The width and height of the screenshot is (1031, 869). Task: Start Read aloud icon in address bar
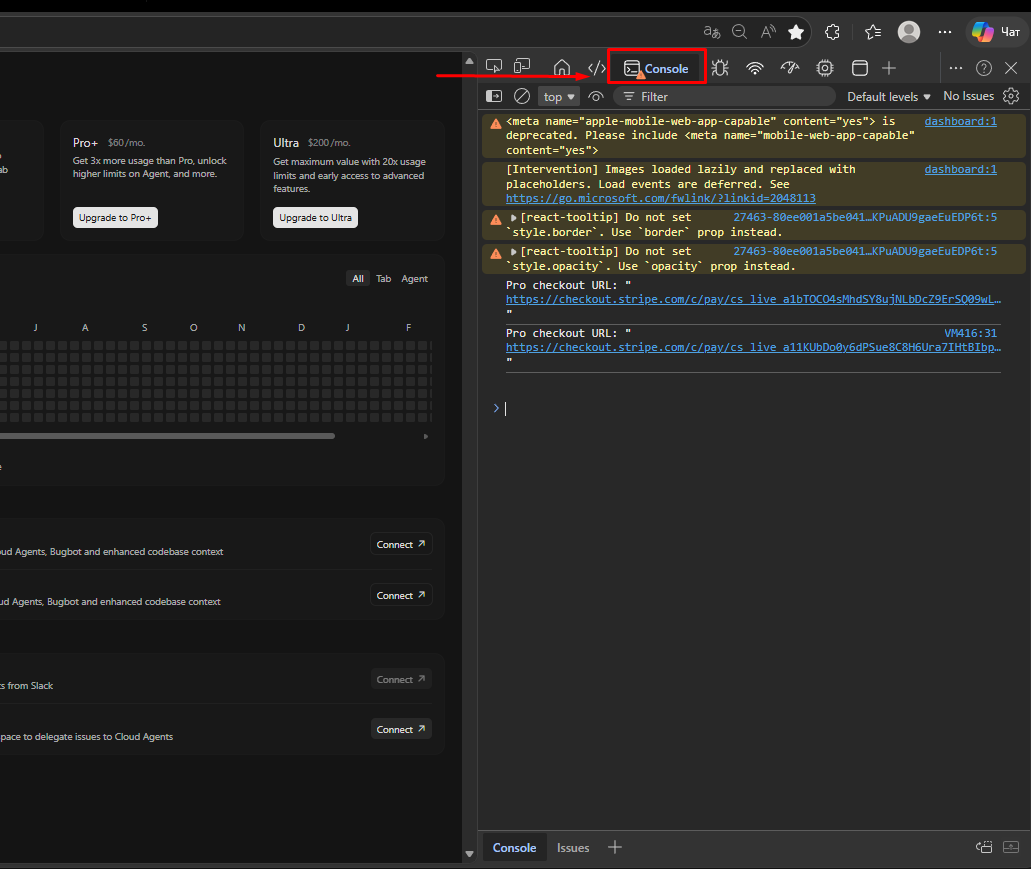tap(768, 32)
